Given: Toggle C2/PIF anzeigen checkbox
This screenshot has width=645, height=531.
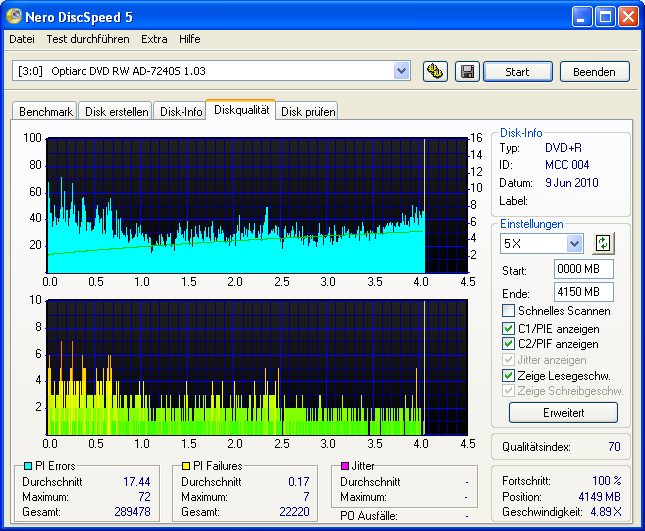Looking at the screenshot, I should click(508, 344).
